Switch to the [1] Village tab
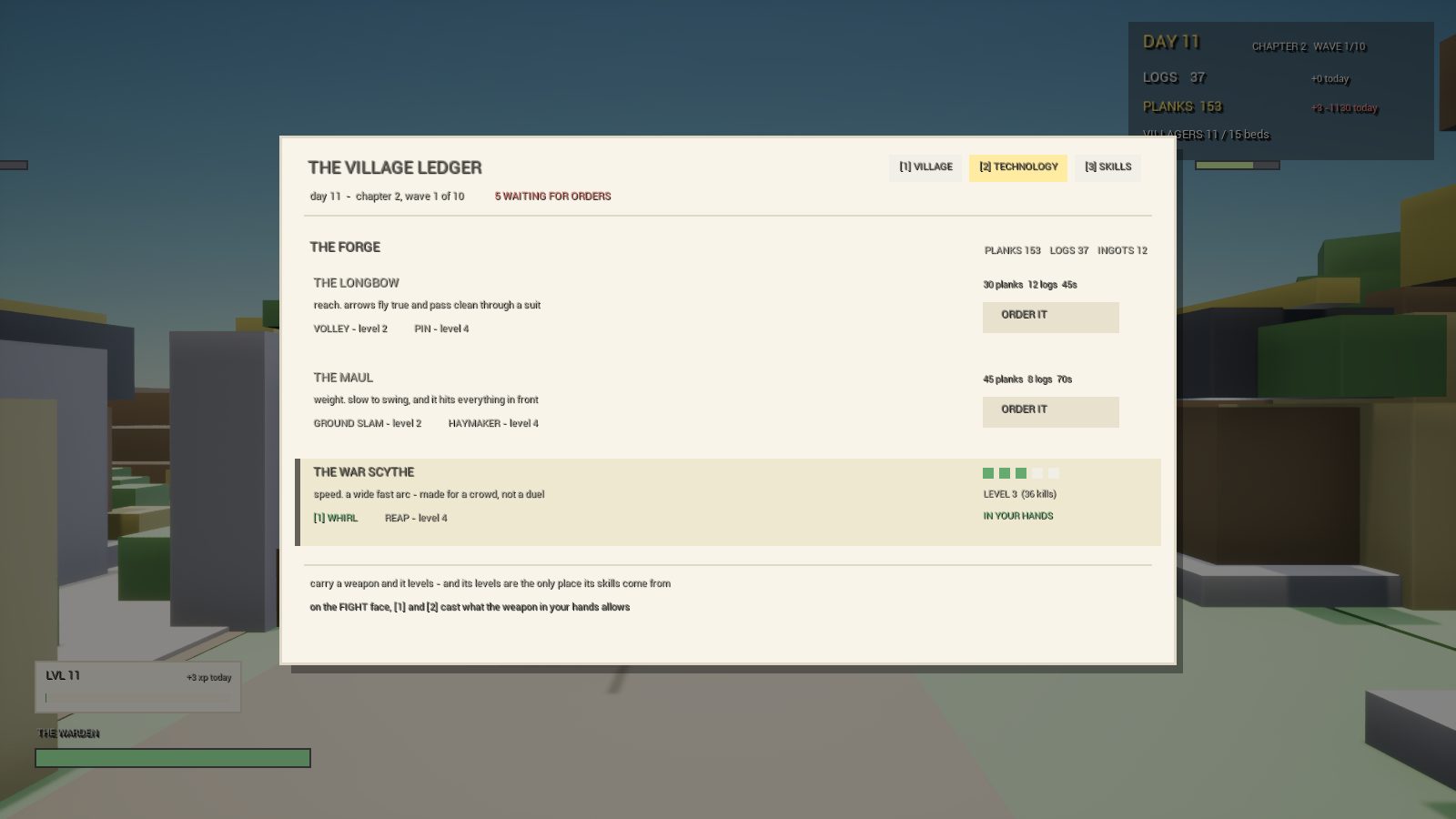 pyautogui.click(x=925, y=167)
